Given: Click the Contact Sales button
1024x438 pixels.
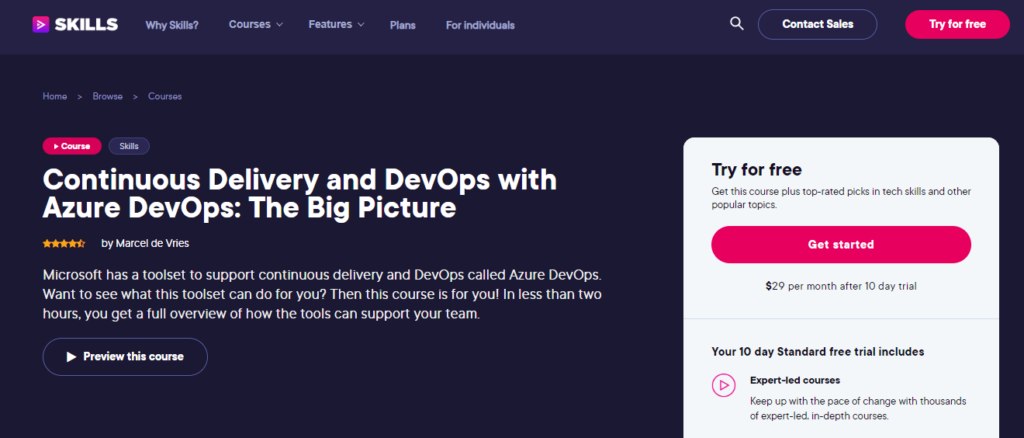Looking at the screenshot, I should pos(818,24).
